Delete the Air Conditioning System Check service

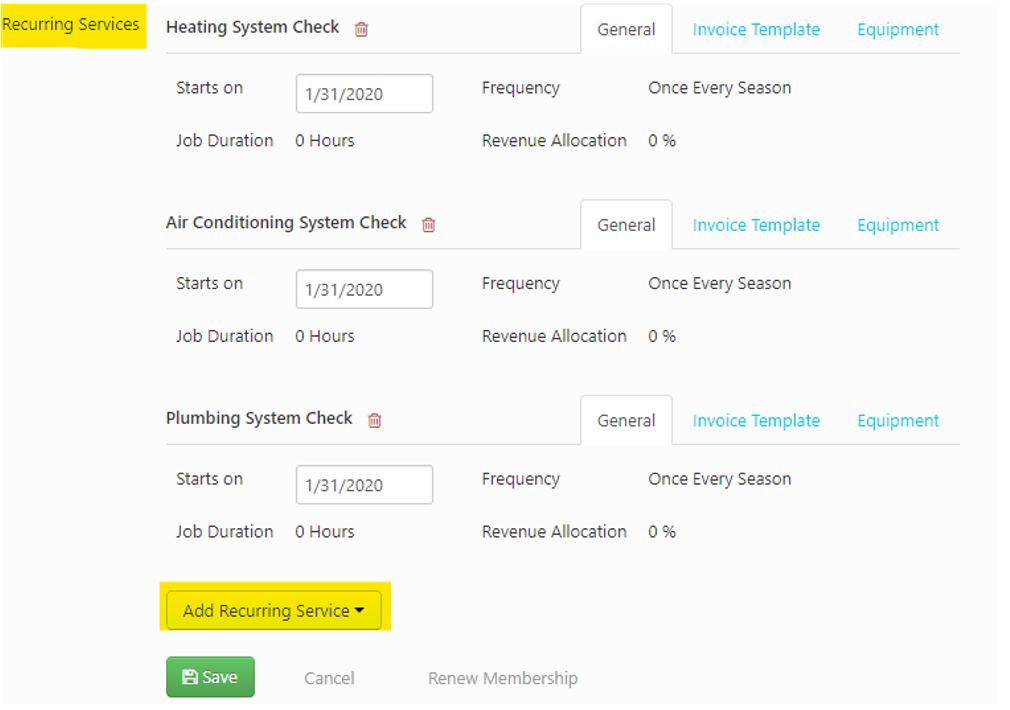[429, 224]
